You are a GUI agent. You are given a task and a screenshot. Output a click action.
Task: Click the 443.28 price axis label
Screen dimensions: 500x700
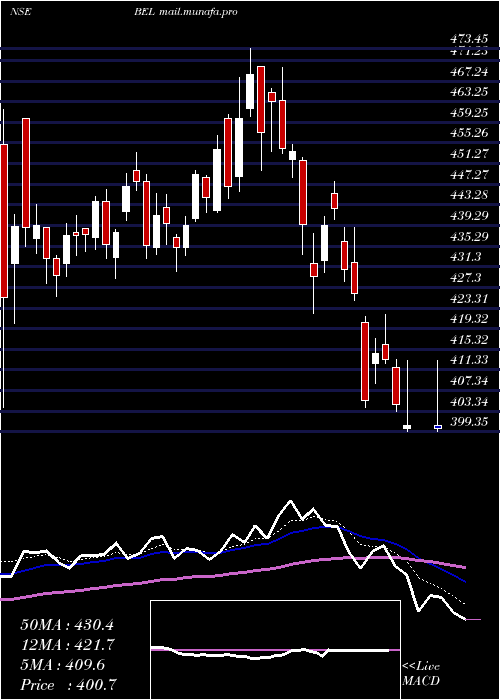[x=468, y=195]
